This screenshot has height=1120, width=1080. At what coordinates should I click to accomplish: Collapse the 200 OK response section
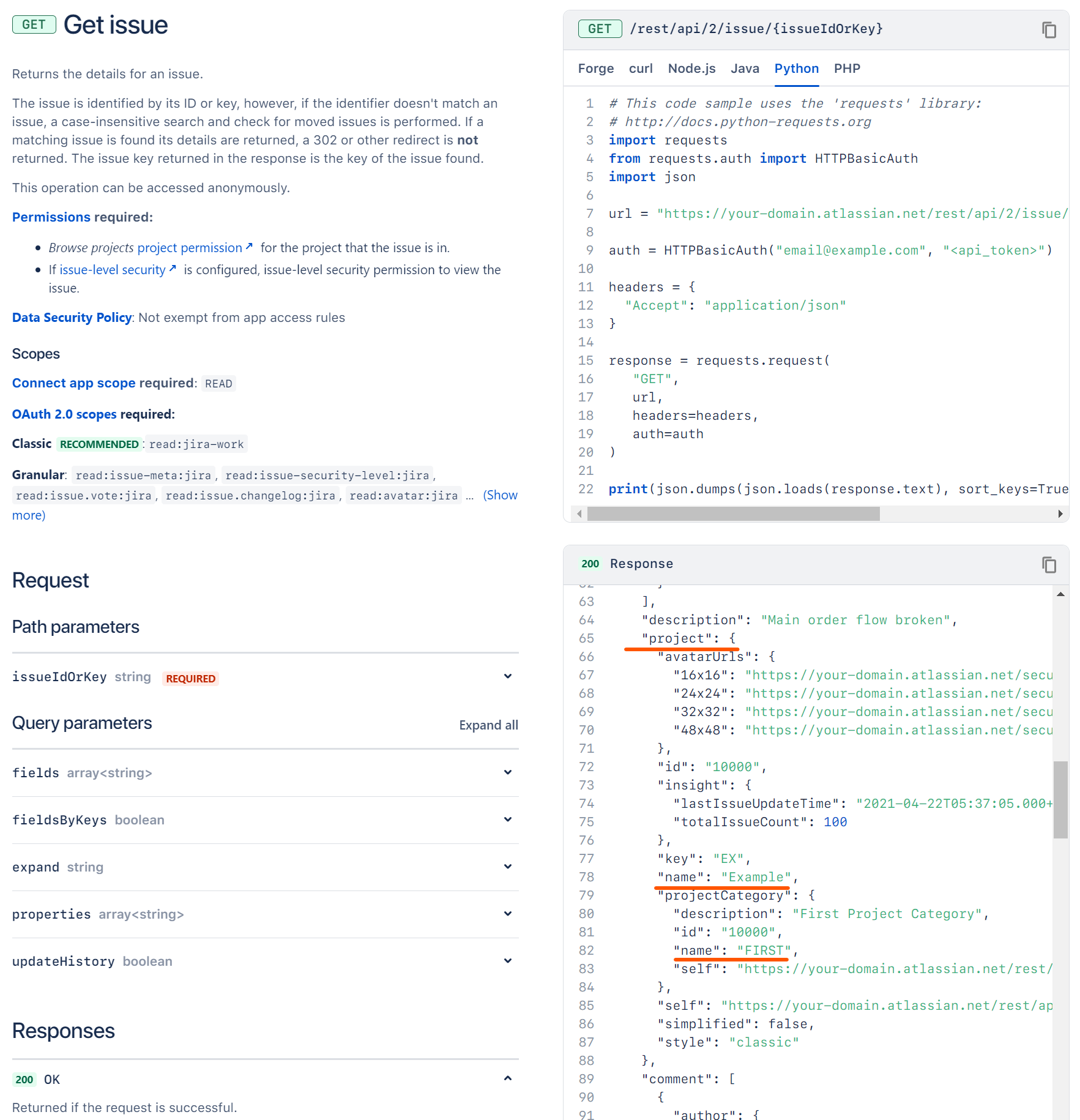pyautogui.click(x=508, y=1078)
